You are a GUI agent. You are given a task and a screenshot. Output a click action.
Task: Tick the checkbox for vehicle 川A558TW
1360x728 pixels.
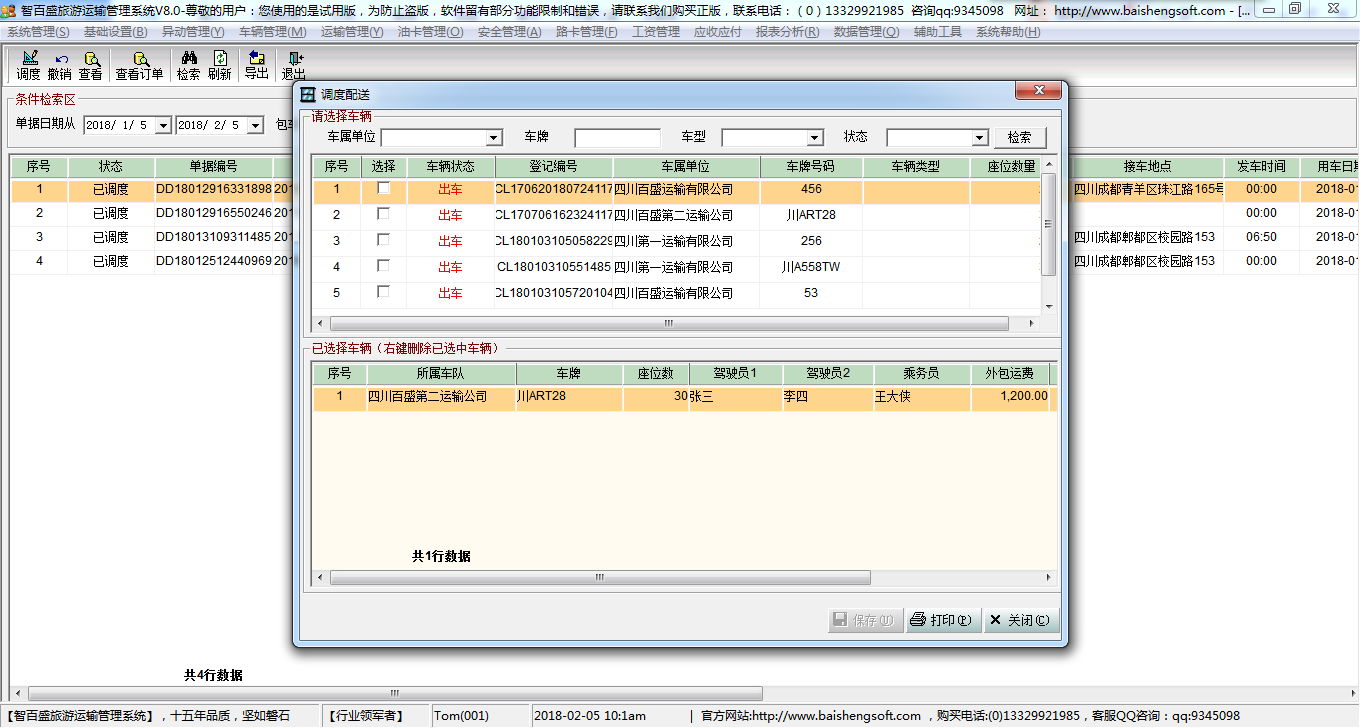click(383, 266)
